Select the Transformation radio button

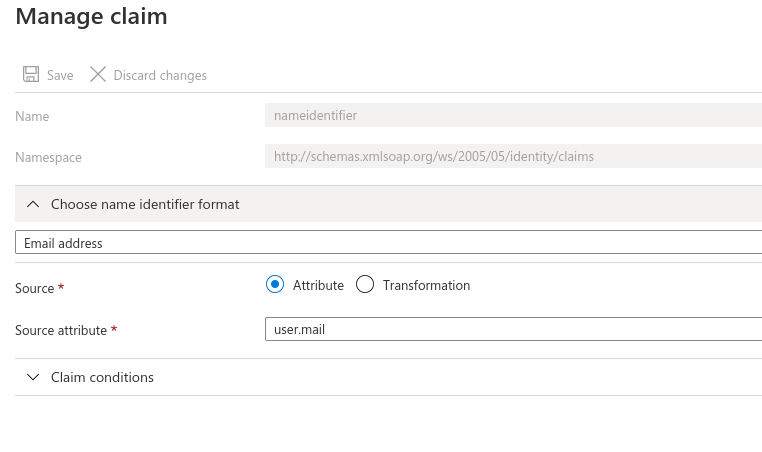(x=365, y=285)
